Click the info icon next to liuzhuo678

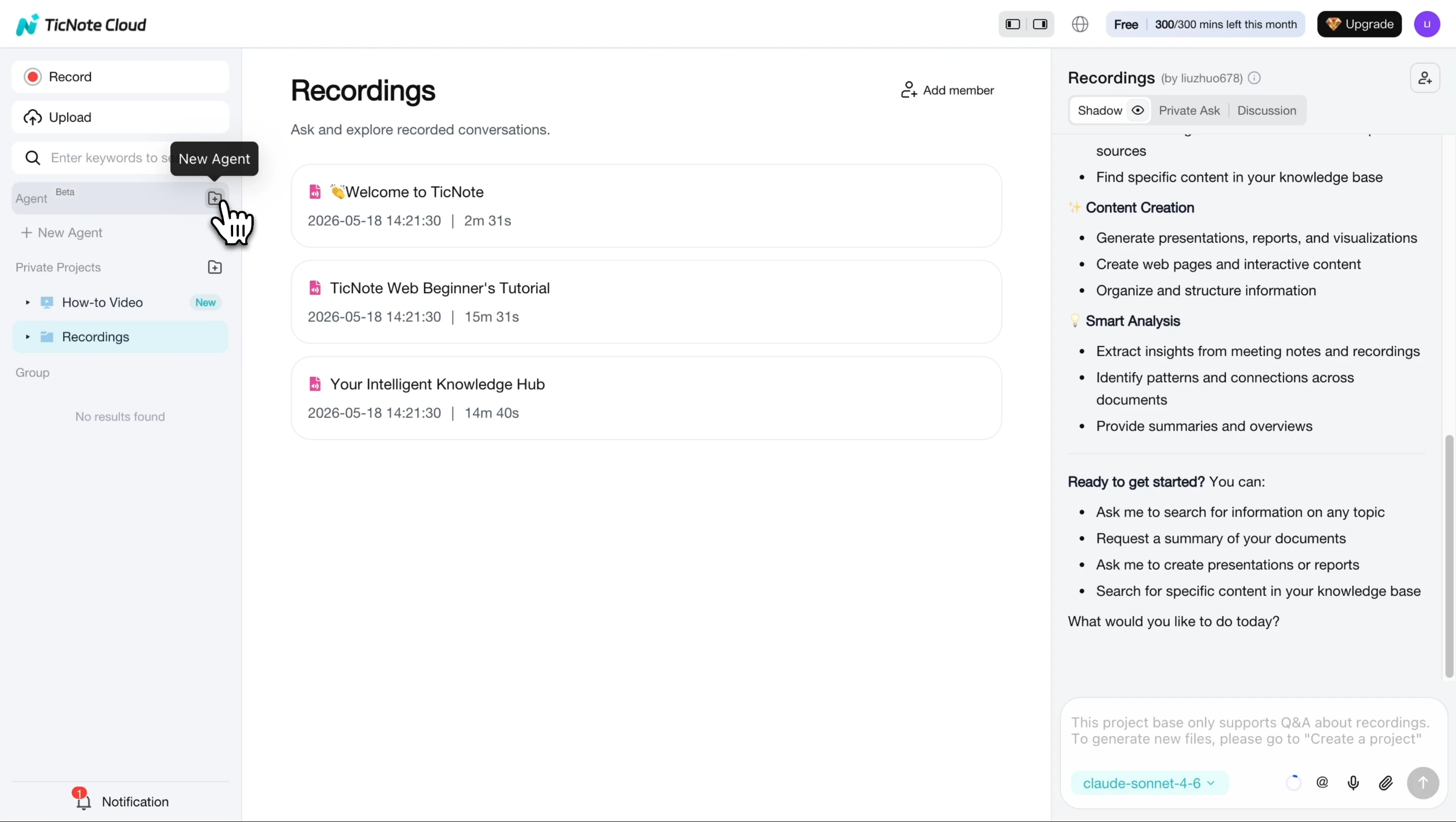pos(1254,78)
